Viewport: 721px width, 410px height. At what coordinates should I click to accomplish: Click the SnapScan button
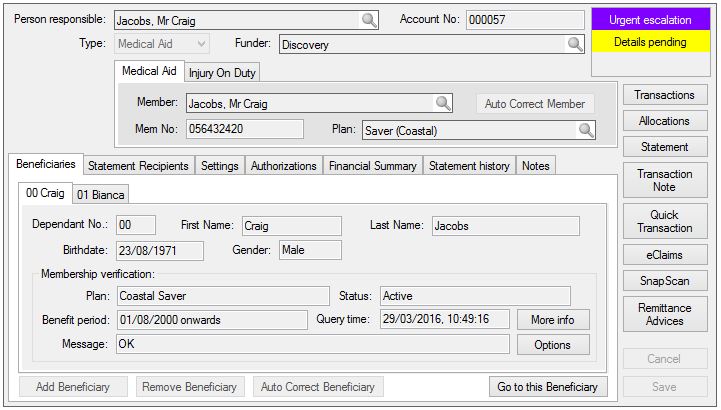coord(665,281)
